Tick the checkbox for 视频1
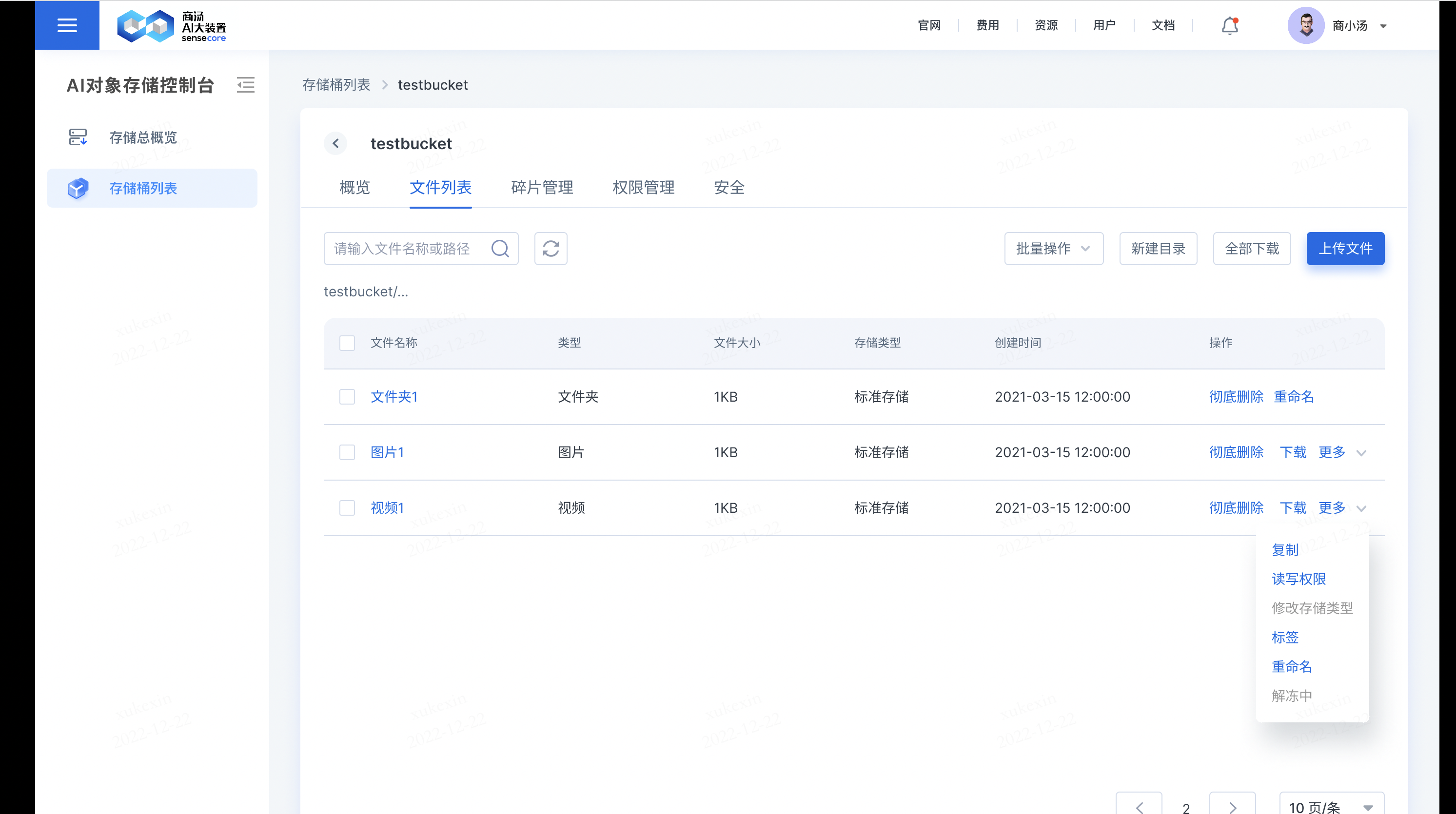 coord(347,508)
